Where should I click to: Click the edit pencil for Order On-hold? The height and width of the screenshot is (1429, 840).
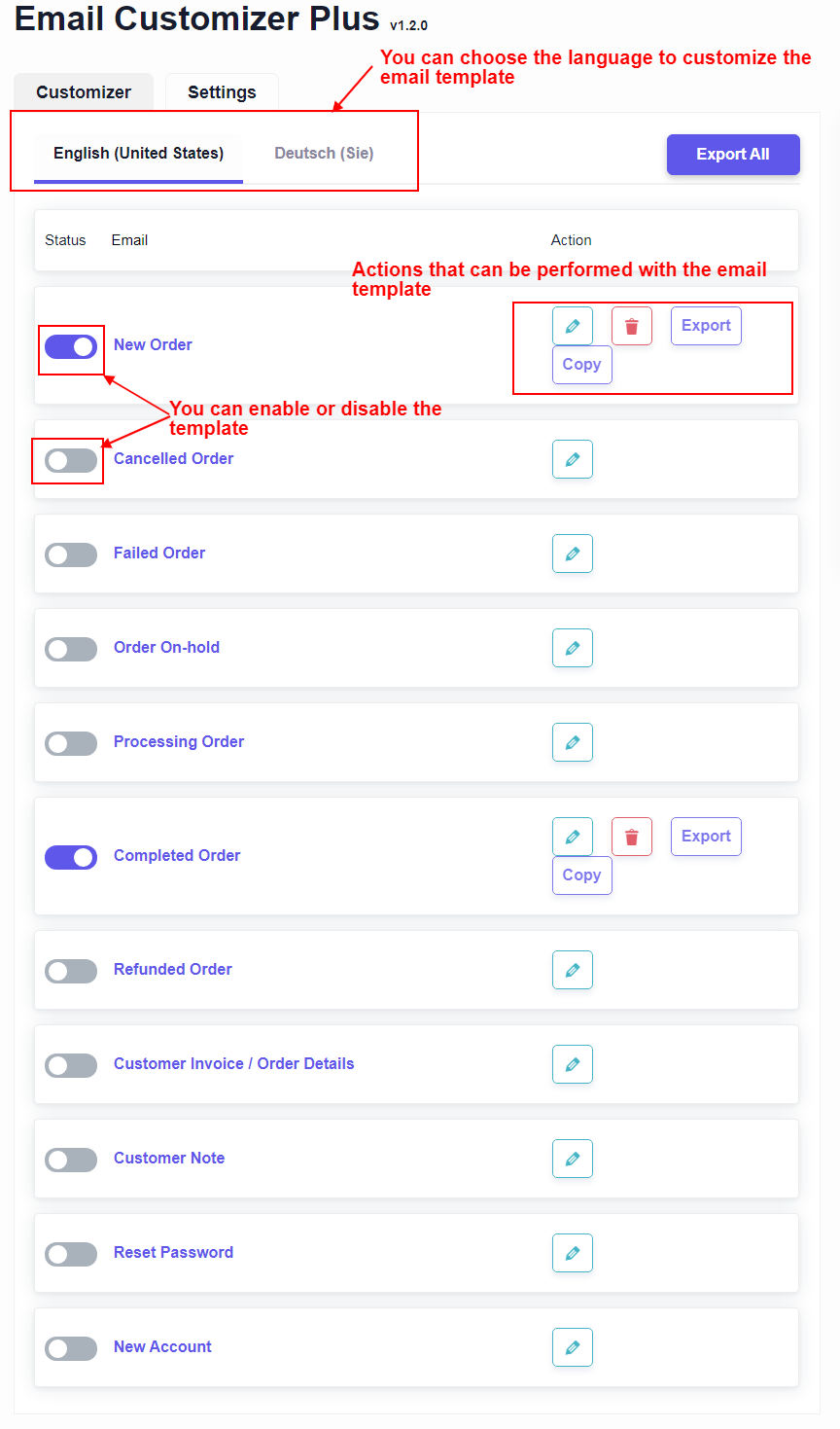[572, 648]
